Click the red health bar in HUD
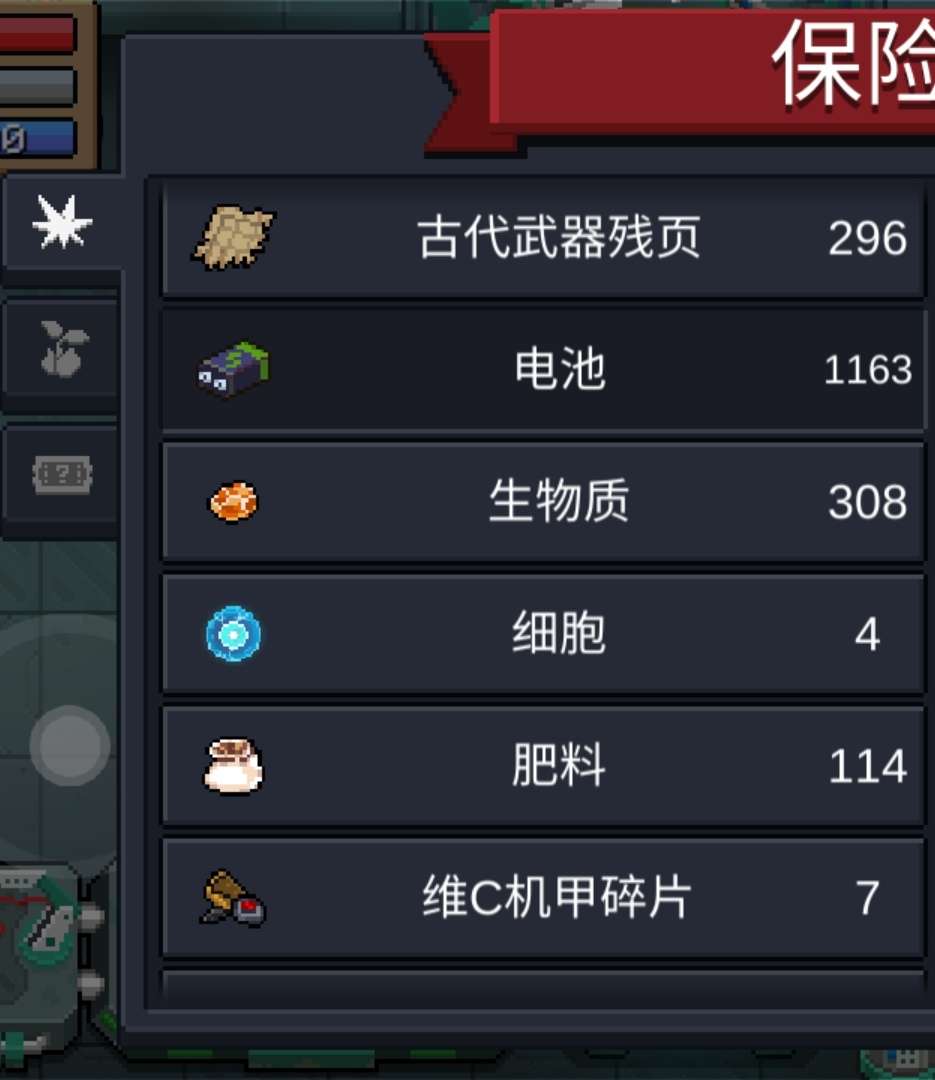 click(37, 34)
